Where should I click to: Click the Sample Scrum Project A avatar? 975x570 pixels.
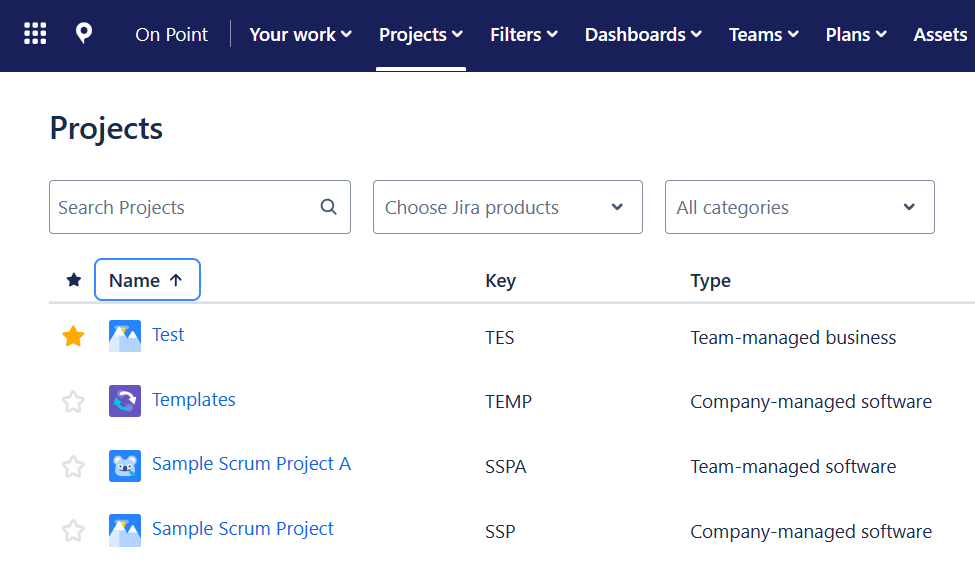125,466
